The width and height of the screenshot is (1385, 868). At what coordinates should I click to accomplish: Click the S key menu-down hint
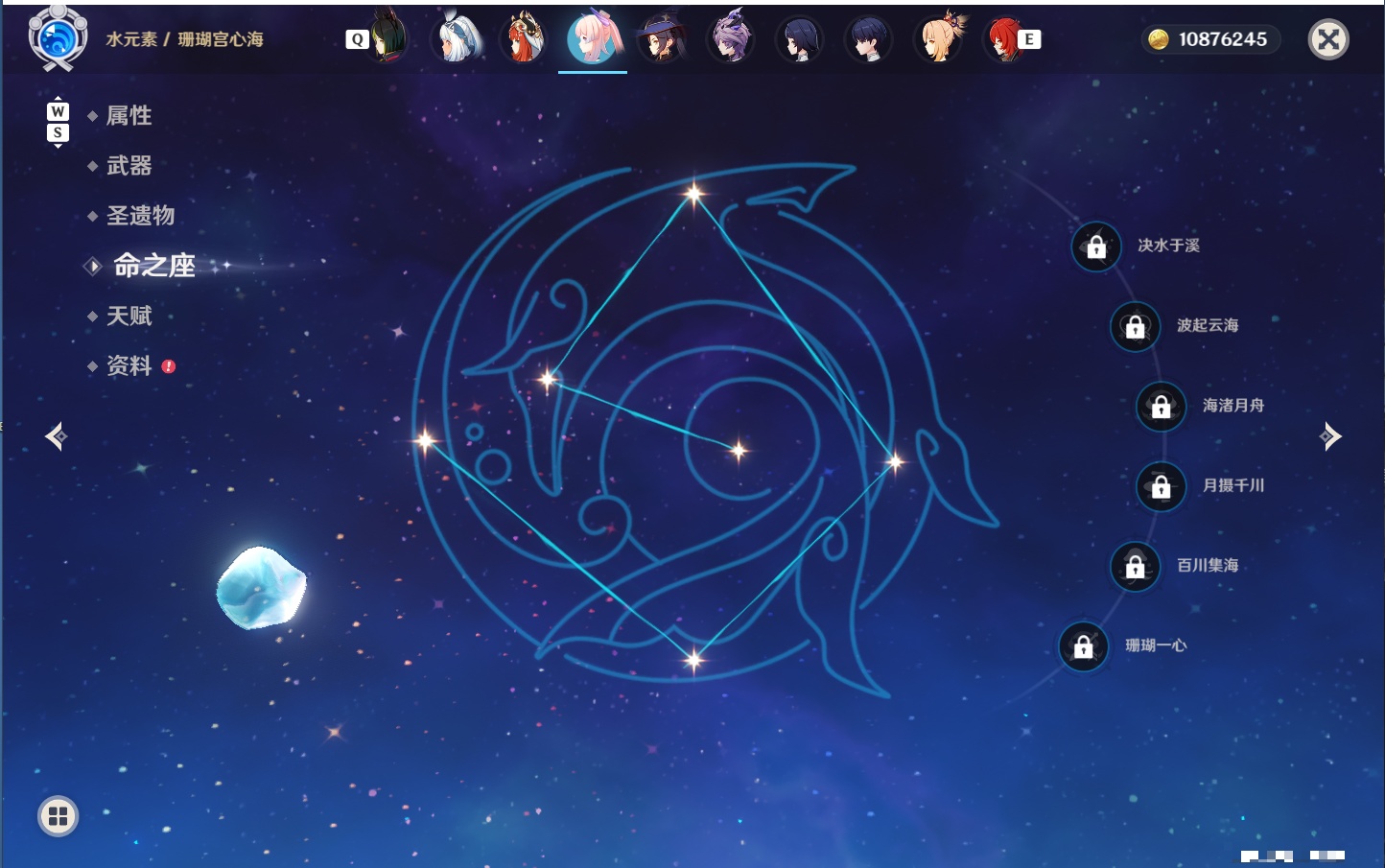(x=58, y=132)
